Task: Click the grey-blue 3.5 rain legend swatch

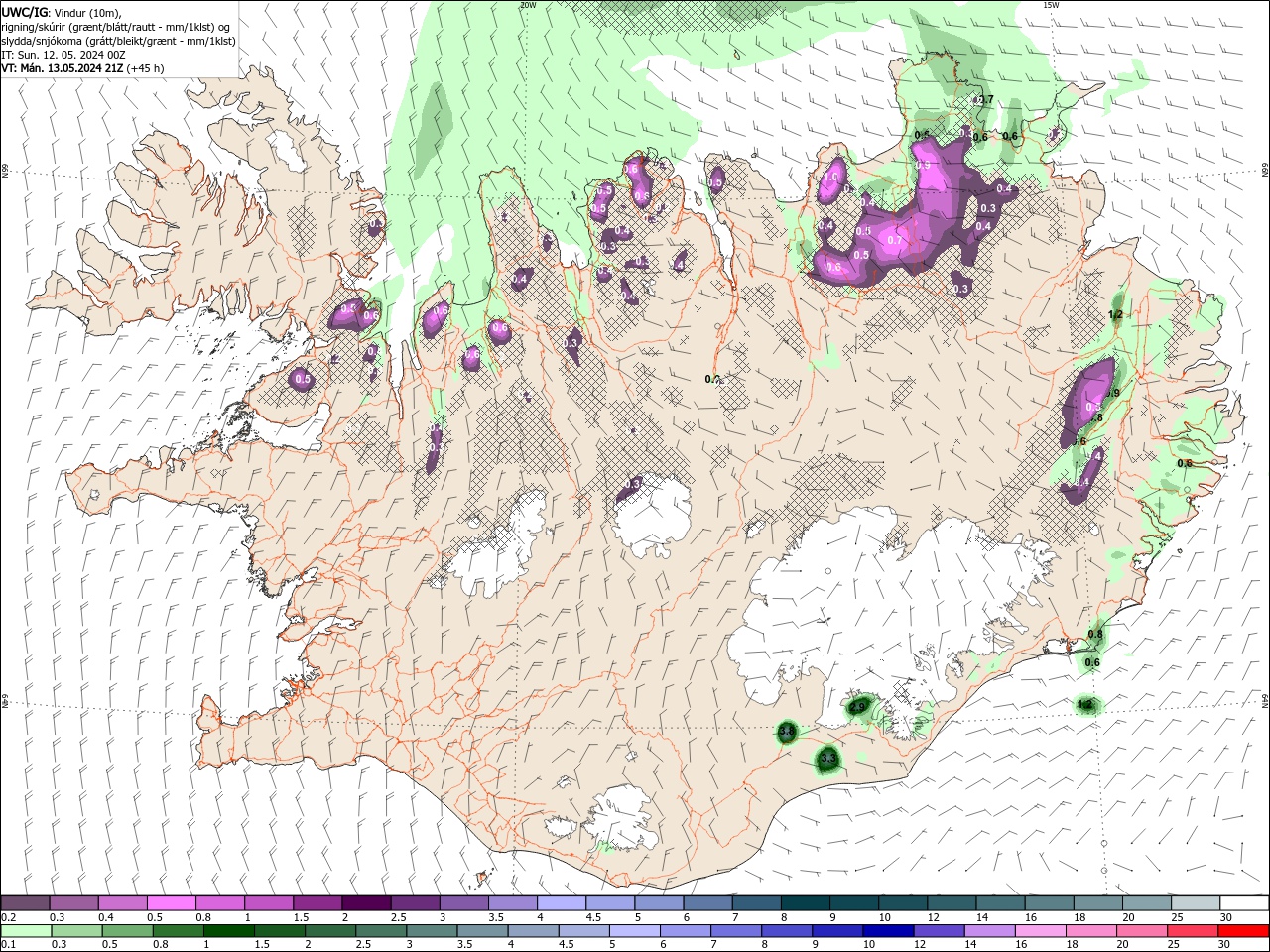Action: pyautogui.click(x=481, y=931)
